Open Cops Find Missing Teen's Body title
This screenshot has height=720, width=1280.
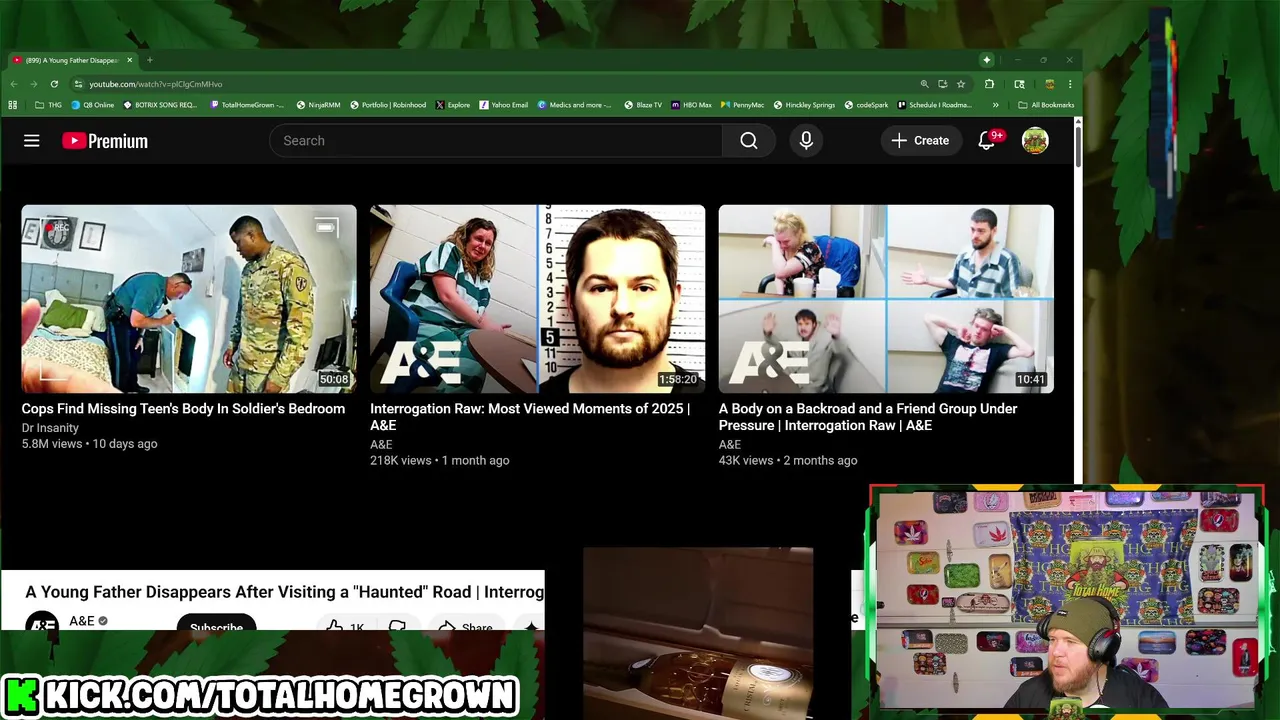(183, 409)
